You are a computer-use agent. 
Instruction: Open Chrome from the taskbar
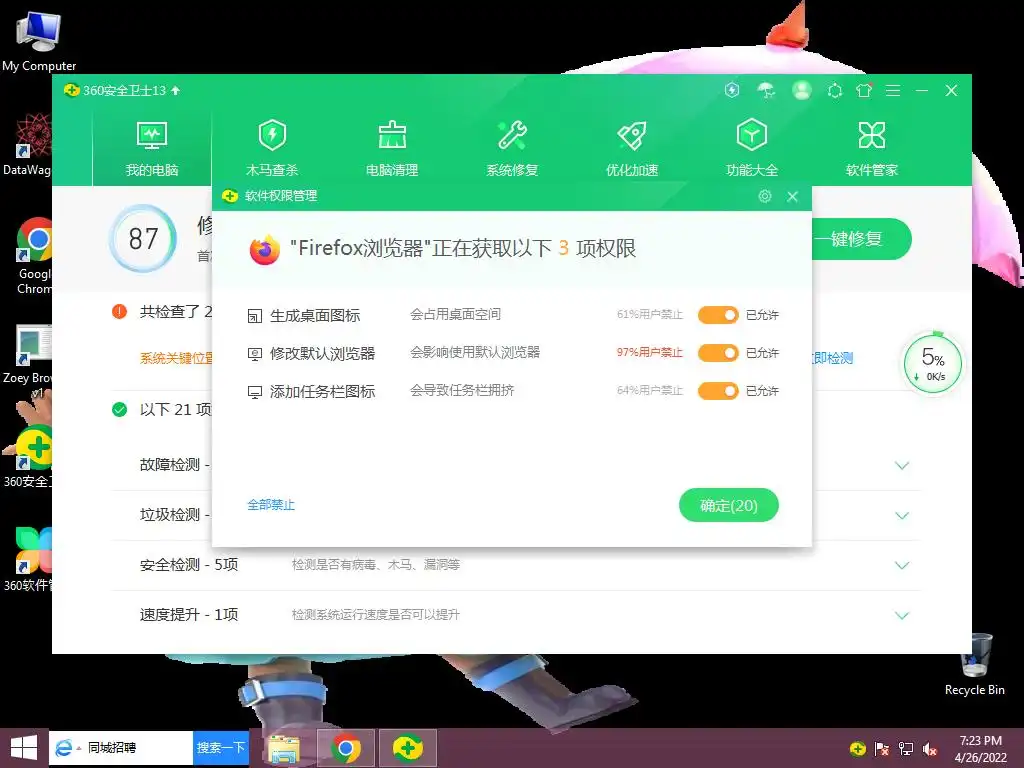[x=346, y=748]
